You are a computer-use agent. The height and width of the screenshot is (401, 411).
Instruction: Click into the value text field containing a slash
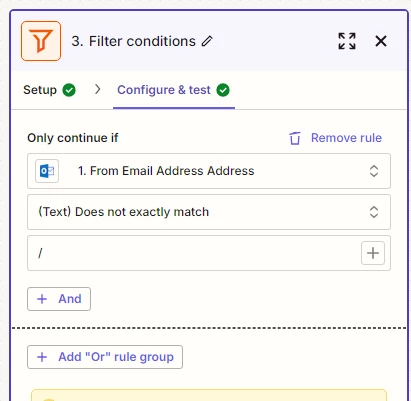point(193,253)
